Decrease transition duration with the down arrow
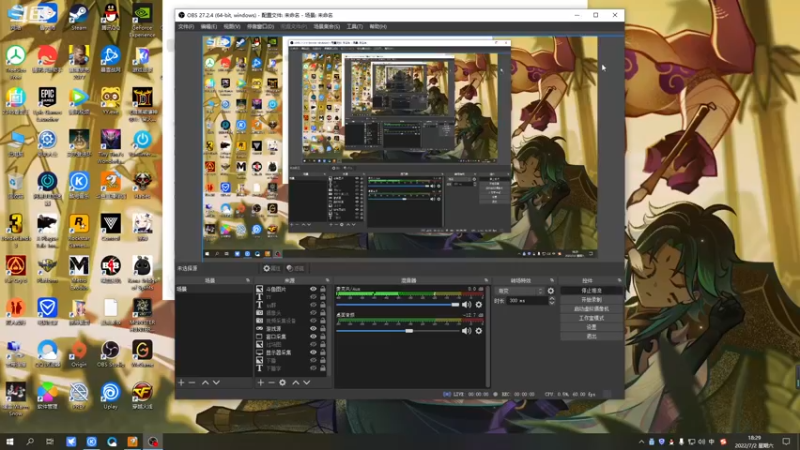The height and width of the screenshot is (450, 800). pyautogui.click(x=552, y=303)
